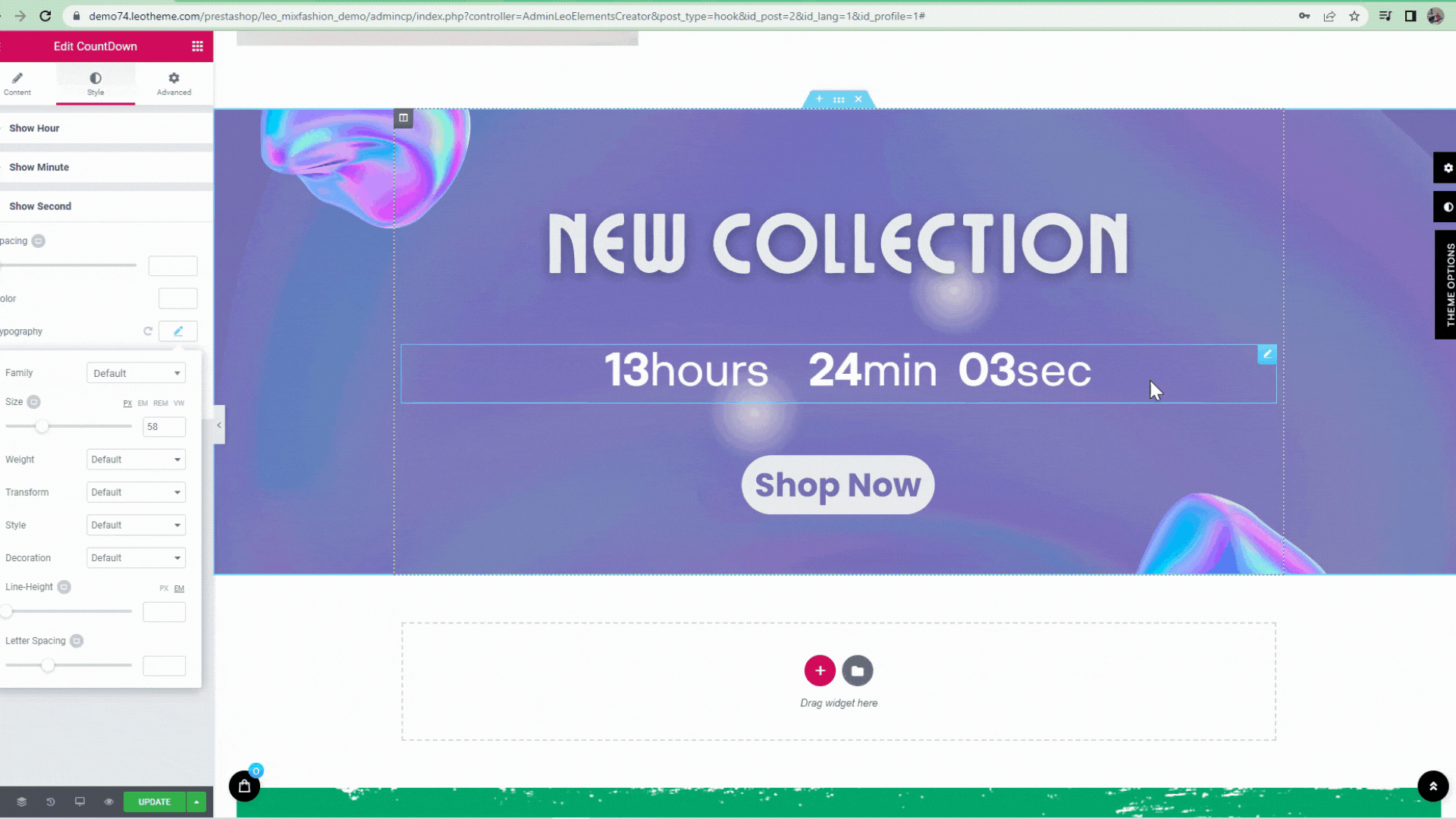
Task: Expand the Show Minute section
Action: pyautogui.click(x=106, y=167)
